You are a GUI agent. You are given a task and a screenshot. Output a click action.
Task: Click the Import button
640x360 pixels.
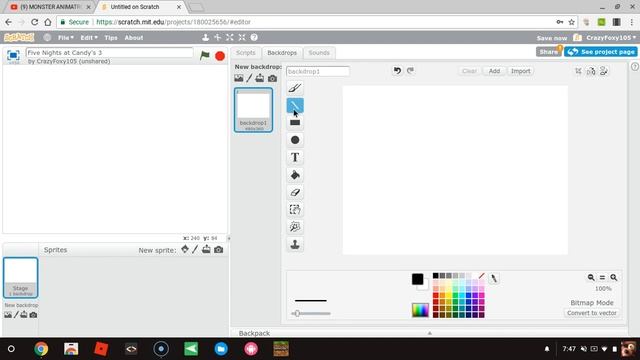(520, 71)
